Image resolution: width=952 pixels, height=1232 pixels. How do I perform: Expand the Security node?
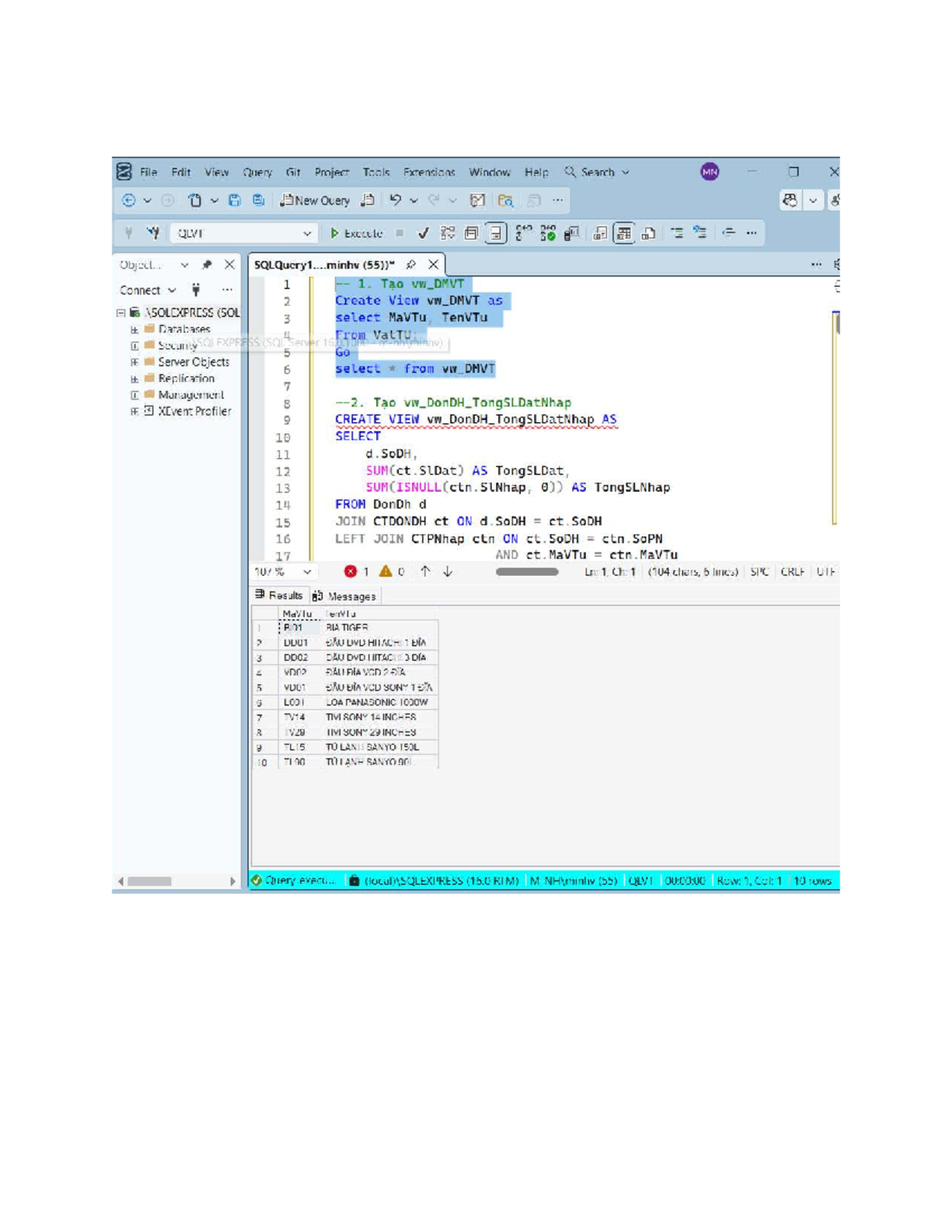coord(134,346)
